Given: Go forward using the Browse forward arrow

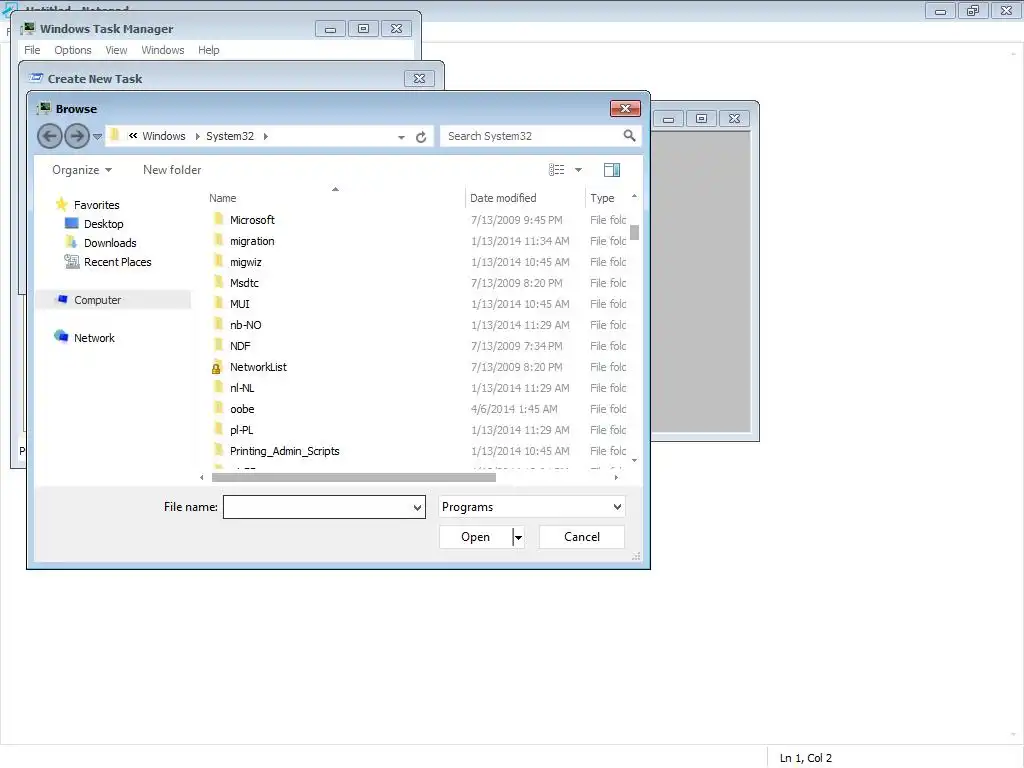Looking at the screenshot, I should (77, 136).
